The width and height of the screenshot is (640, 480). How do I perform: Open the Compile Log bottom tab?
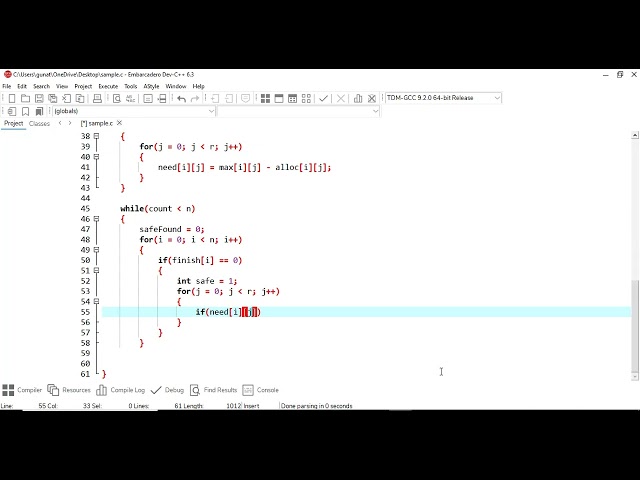(x=120, y=390)
